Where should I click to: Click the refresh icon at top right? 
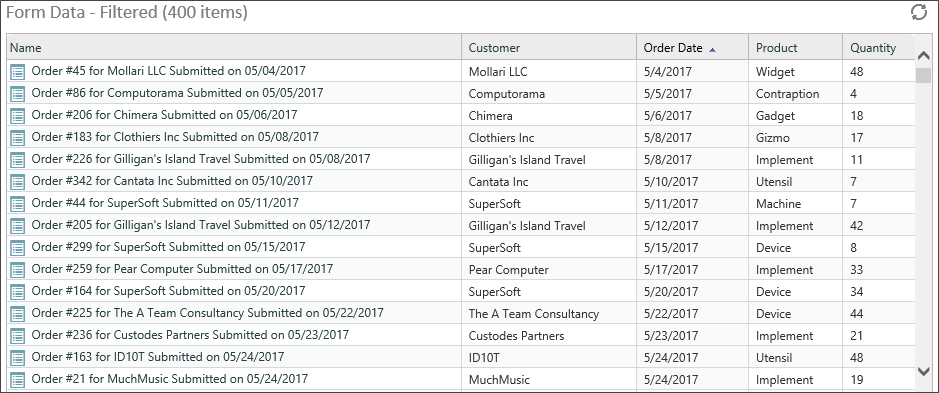919,12
